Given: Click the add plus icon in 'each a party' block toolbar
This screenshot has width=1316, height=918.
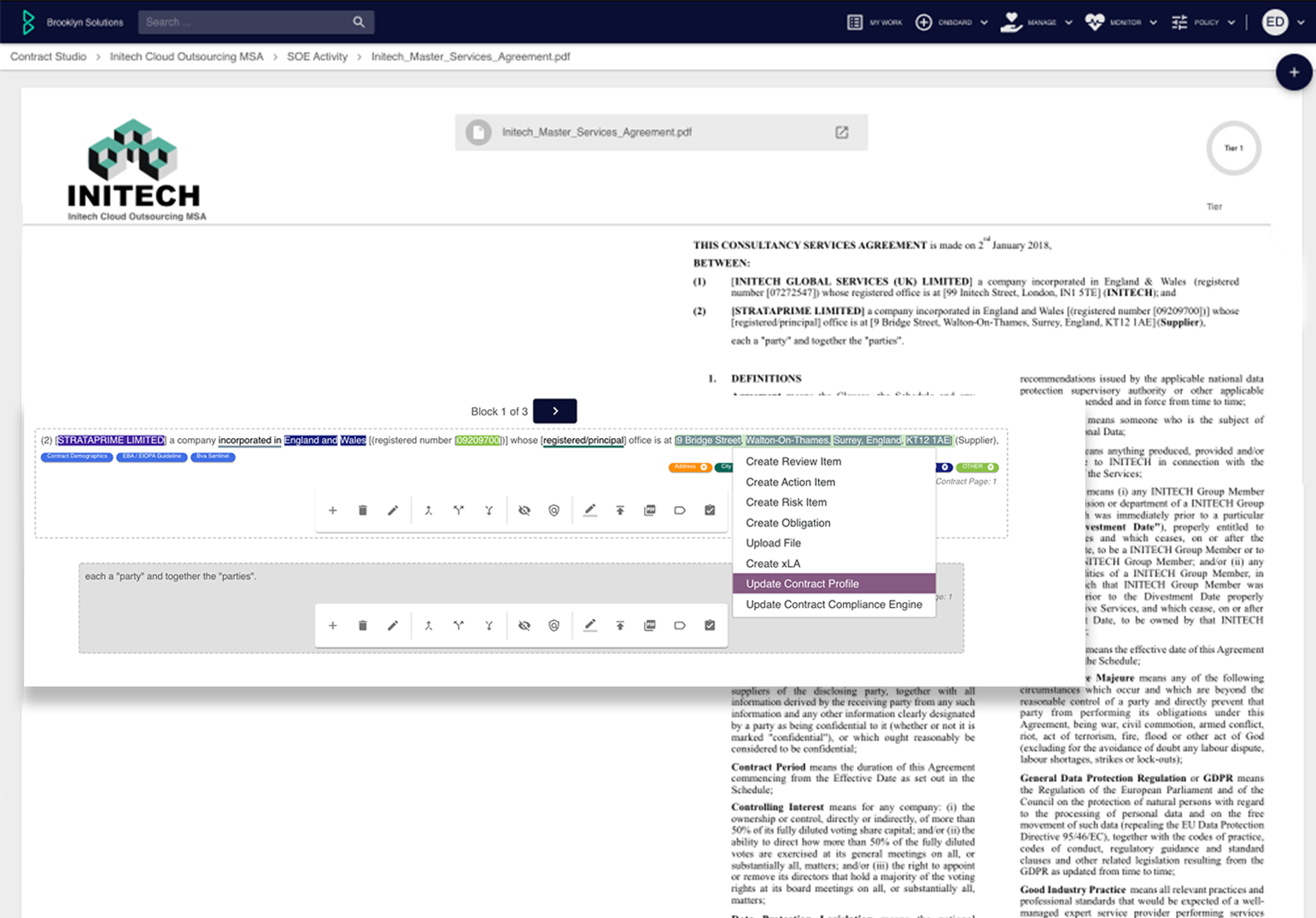Looking at the screenshot, I should click(333, 626).
